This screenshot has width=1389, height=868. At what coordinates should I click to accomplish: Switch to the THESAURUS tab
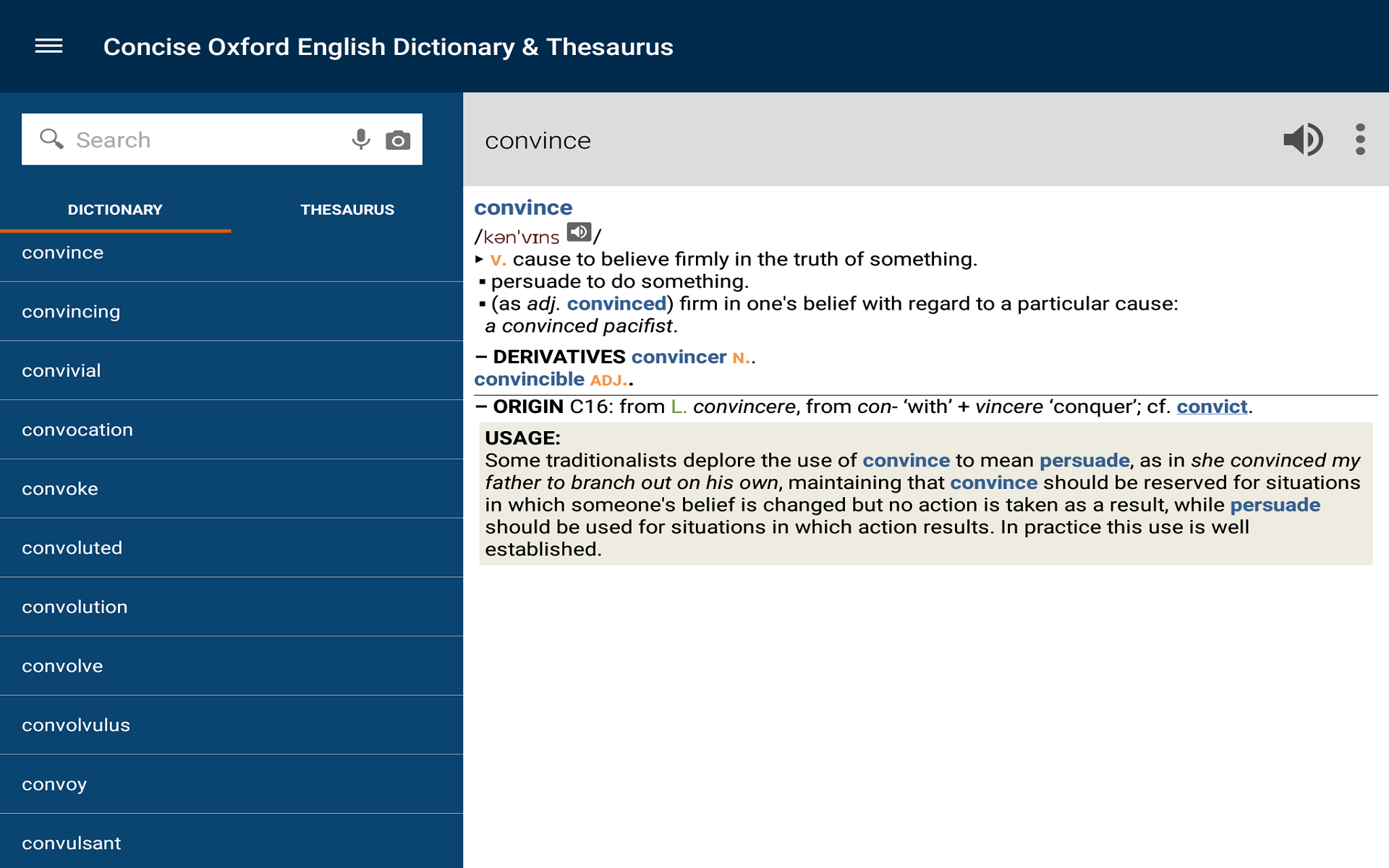(347, 210)
